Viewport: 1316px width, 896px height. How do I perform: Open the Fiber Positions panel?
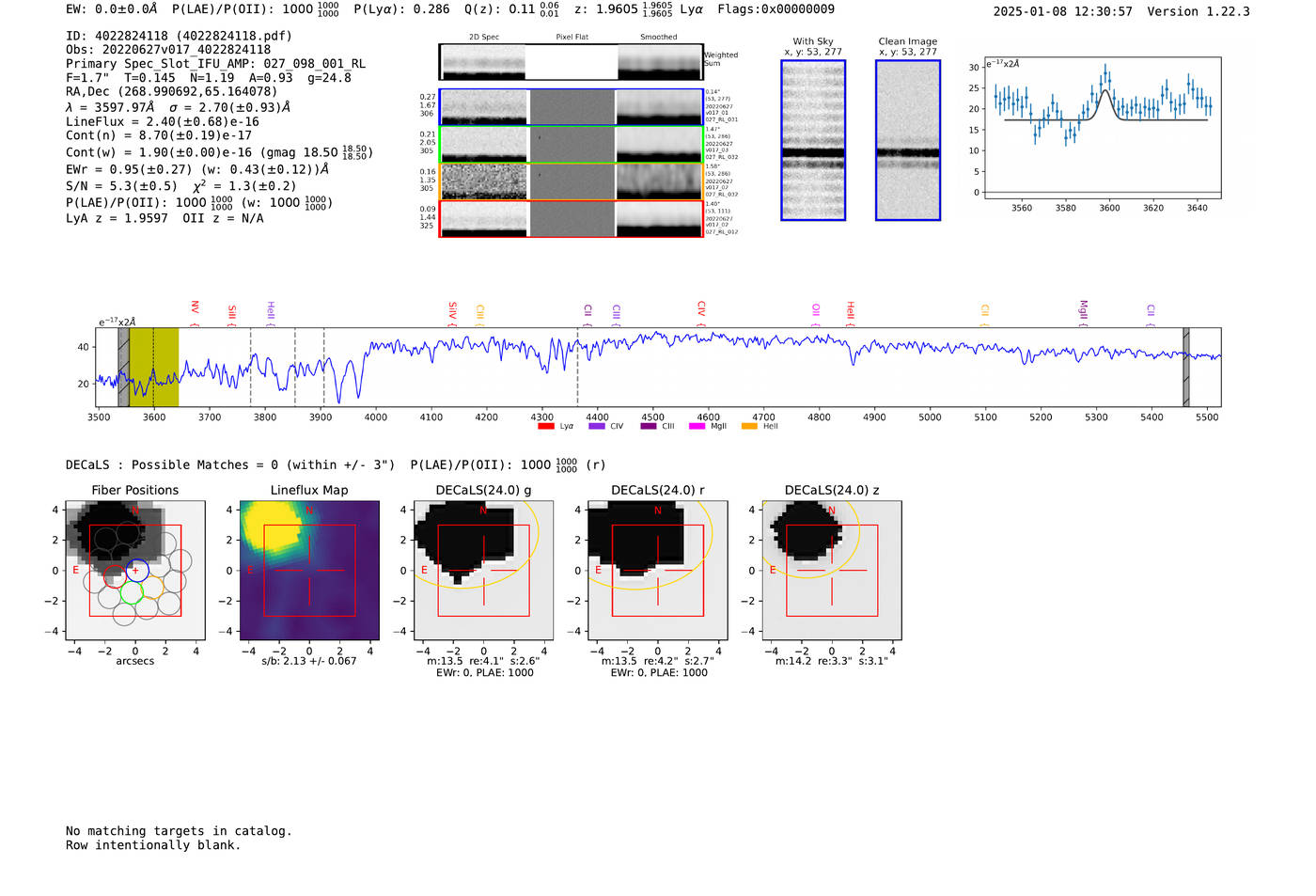135,571
